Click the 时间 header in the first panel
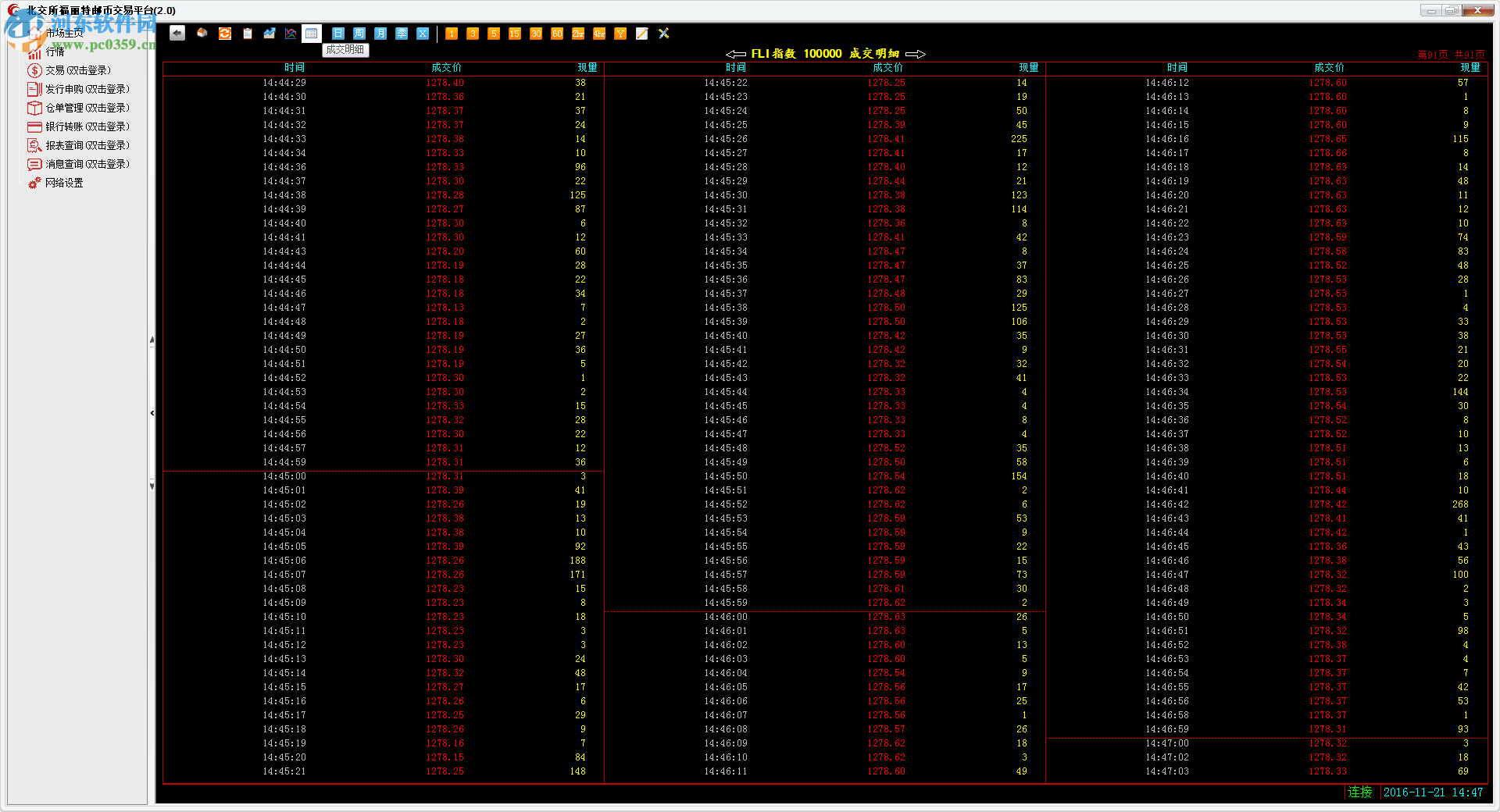 [x=295, y=68]
